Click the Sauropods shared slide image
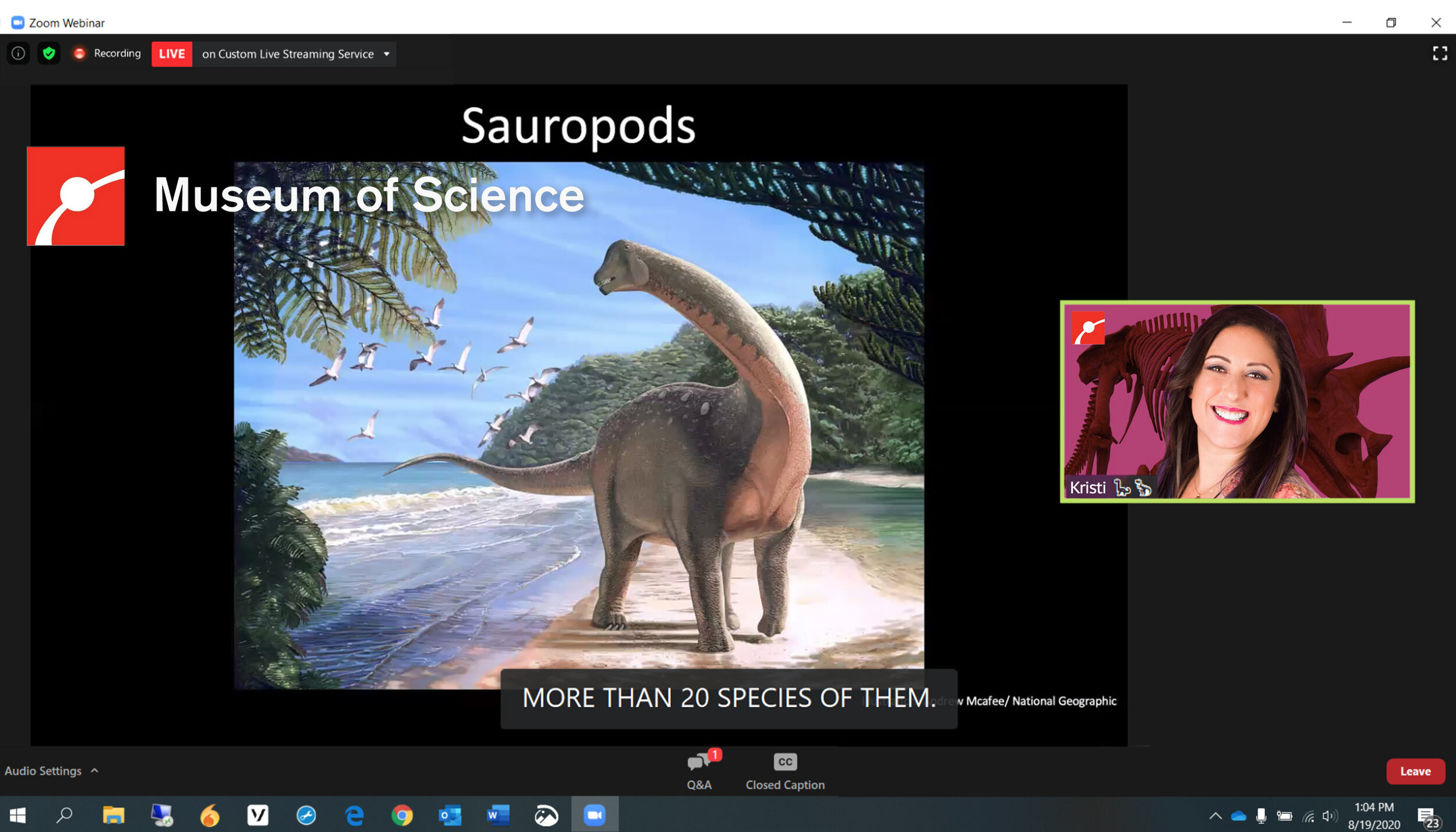This screenshot has height=832, width=1456. (x=578, y=425)
